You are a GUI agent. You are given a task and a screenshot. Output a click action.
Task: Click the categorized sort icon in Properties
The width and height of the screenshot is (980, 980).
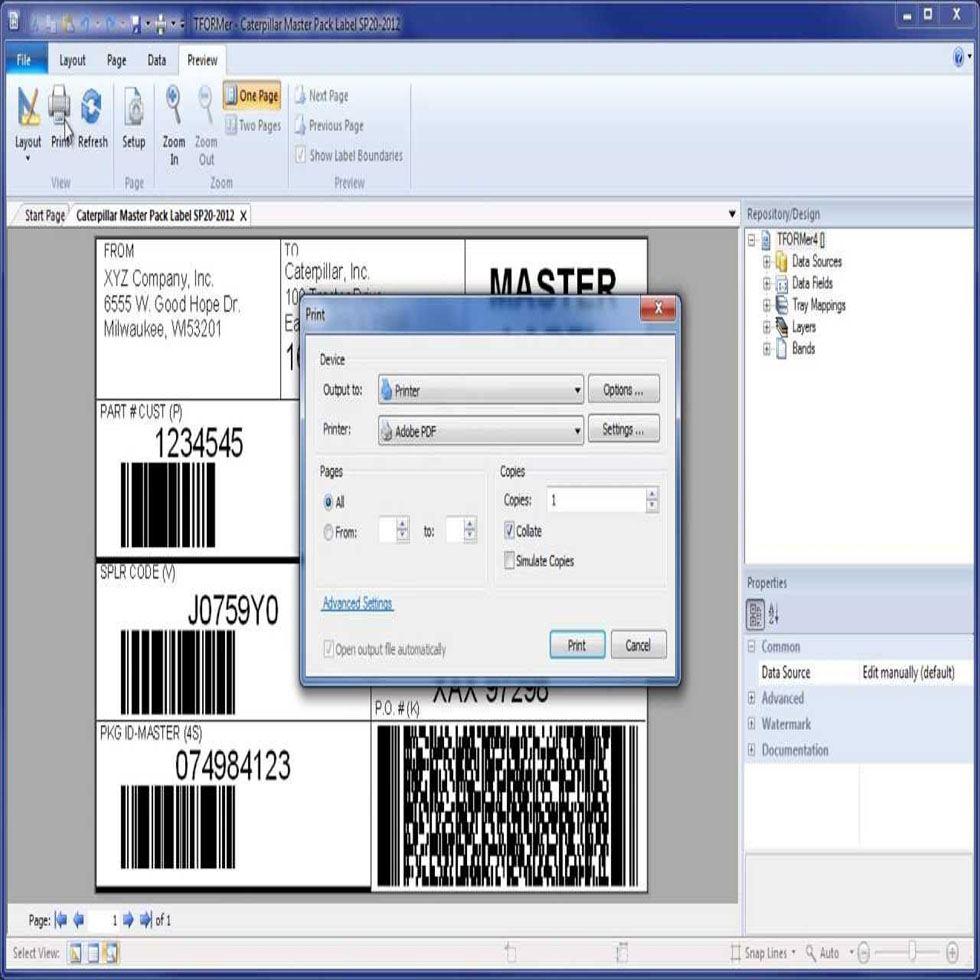(x=756, y=613)
